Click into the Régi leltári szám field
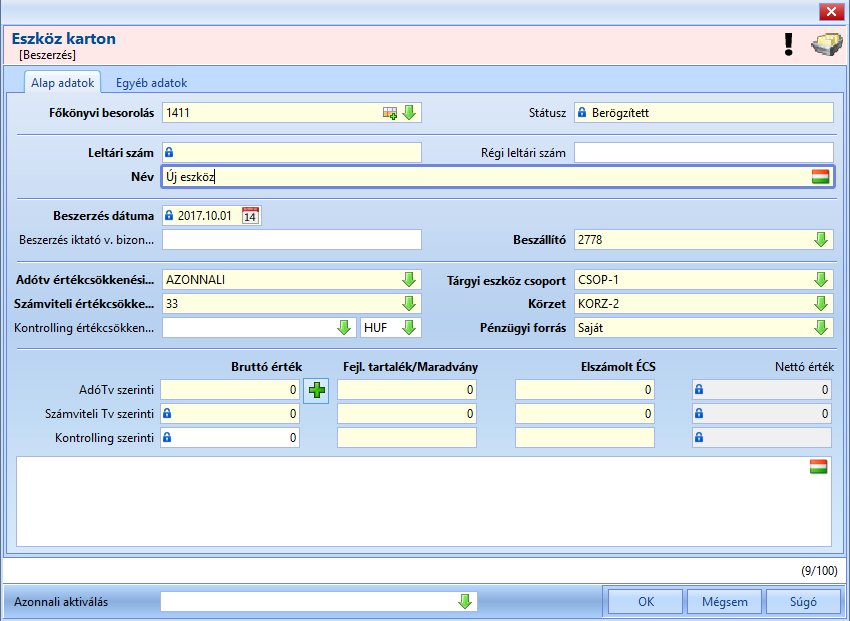The height and width of the screenshot is (621, 850). click(x=704, y=153)
